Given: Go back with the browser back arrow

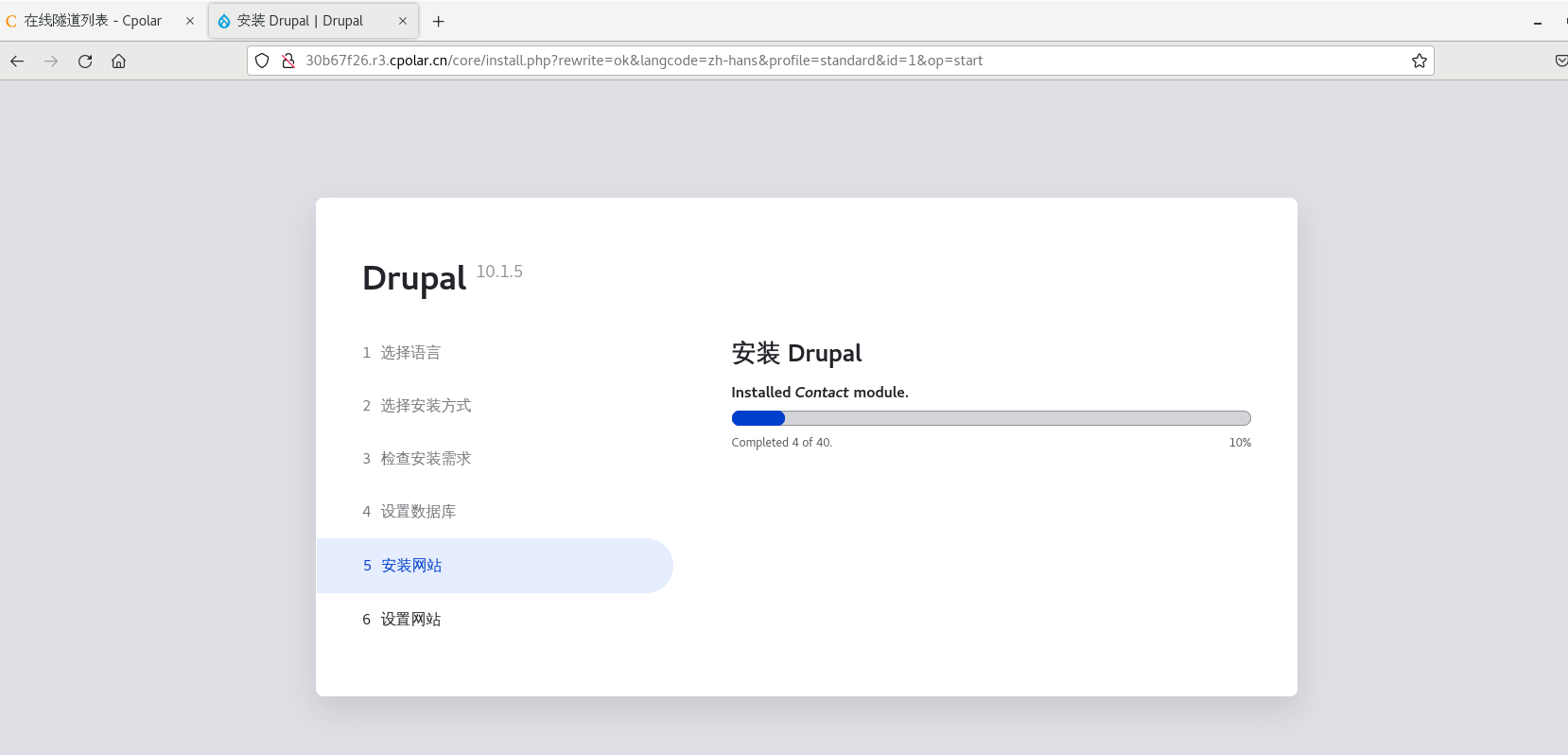Looking at the screenshot, I should click(x=17, y=61).
